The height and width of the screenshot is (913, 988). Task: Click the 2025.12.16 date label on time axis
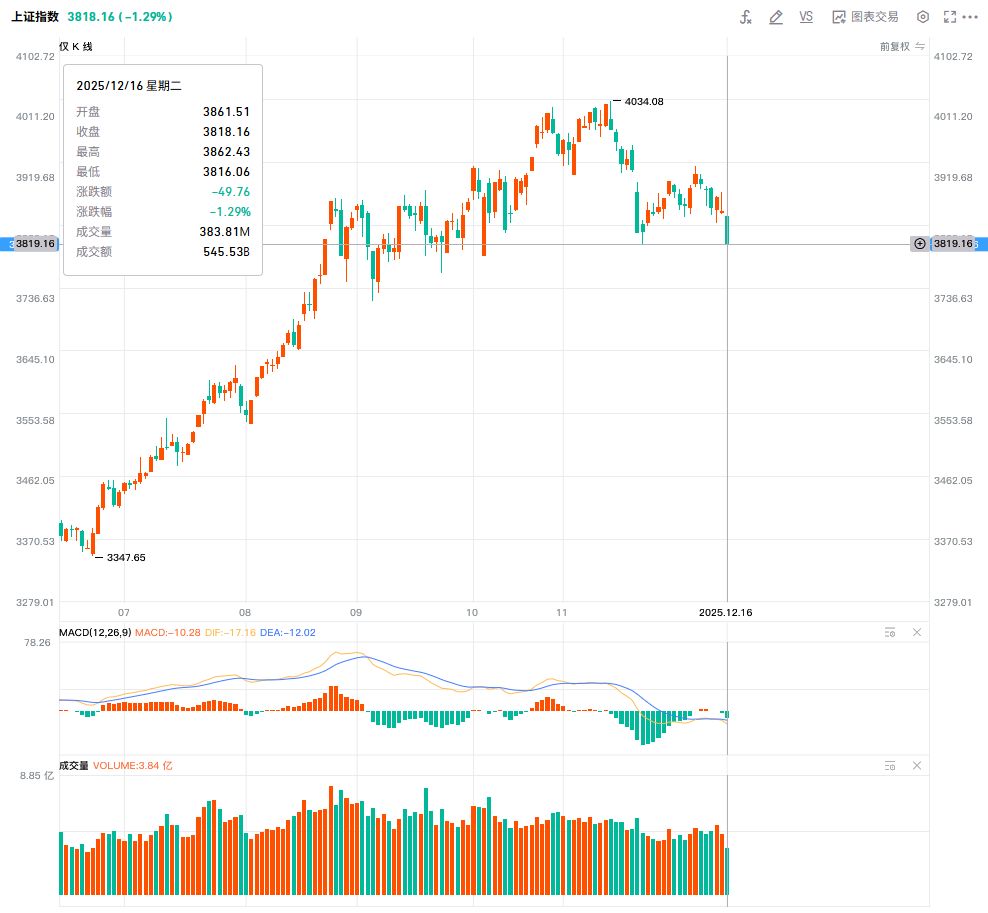tap(725, 612)
